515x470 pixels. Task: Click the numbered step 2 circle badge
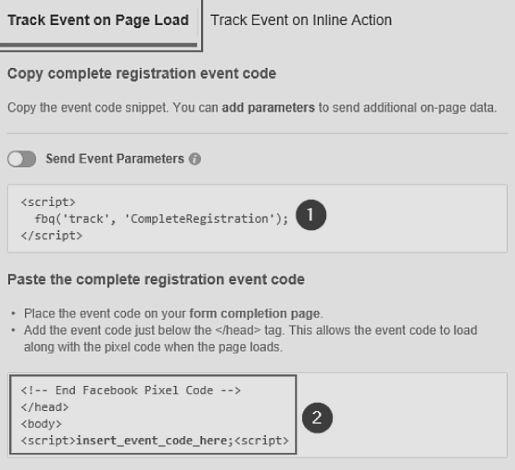(x=317, y=418)
